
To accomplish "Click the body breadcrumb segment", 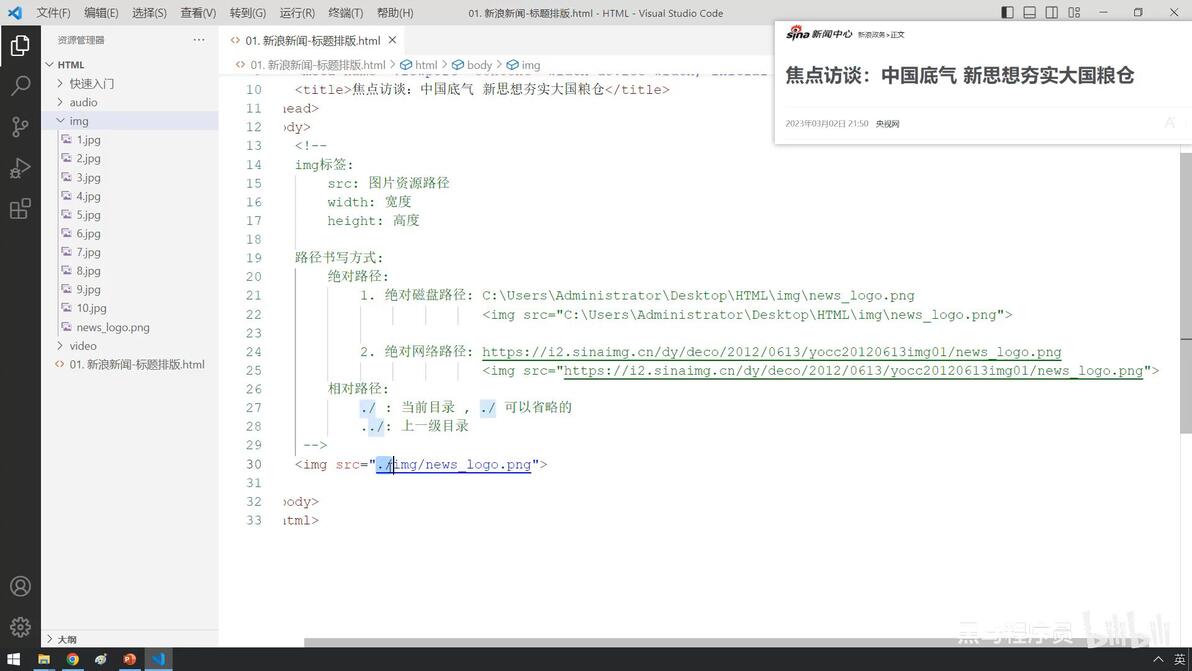I will pyautogui.click(x=472, y=65).
